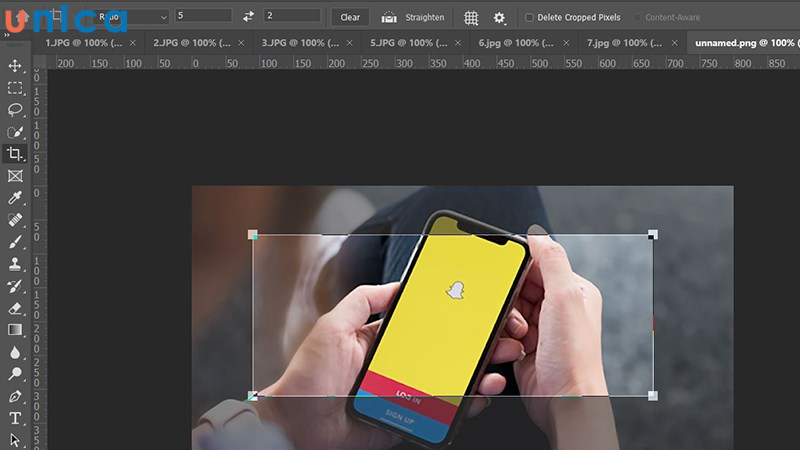
Task: Select the Move tool
Action: (15, 66)
